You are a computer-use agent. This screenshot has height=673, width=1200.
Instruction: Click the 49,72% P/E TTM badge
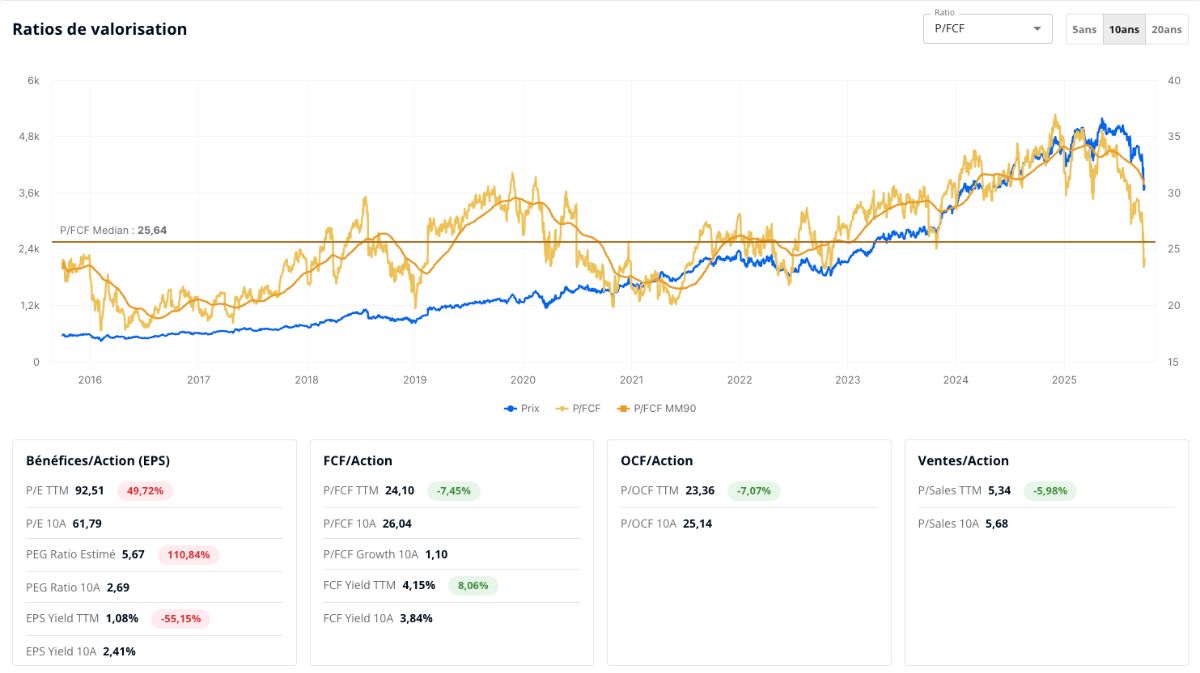click(146, 491)
